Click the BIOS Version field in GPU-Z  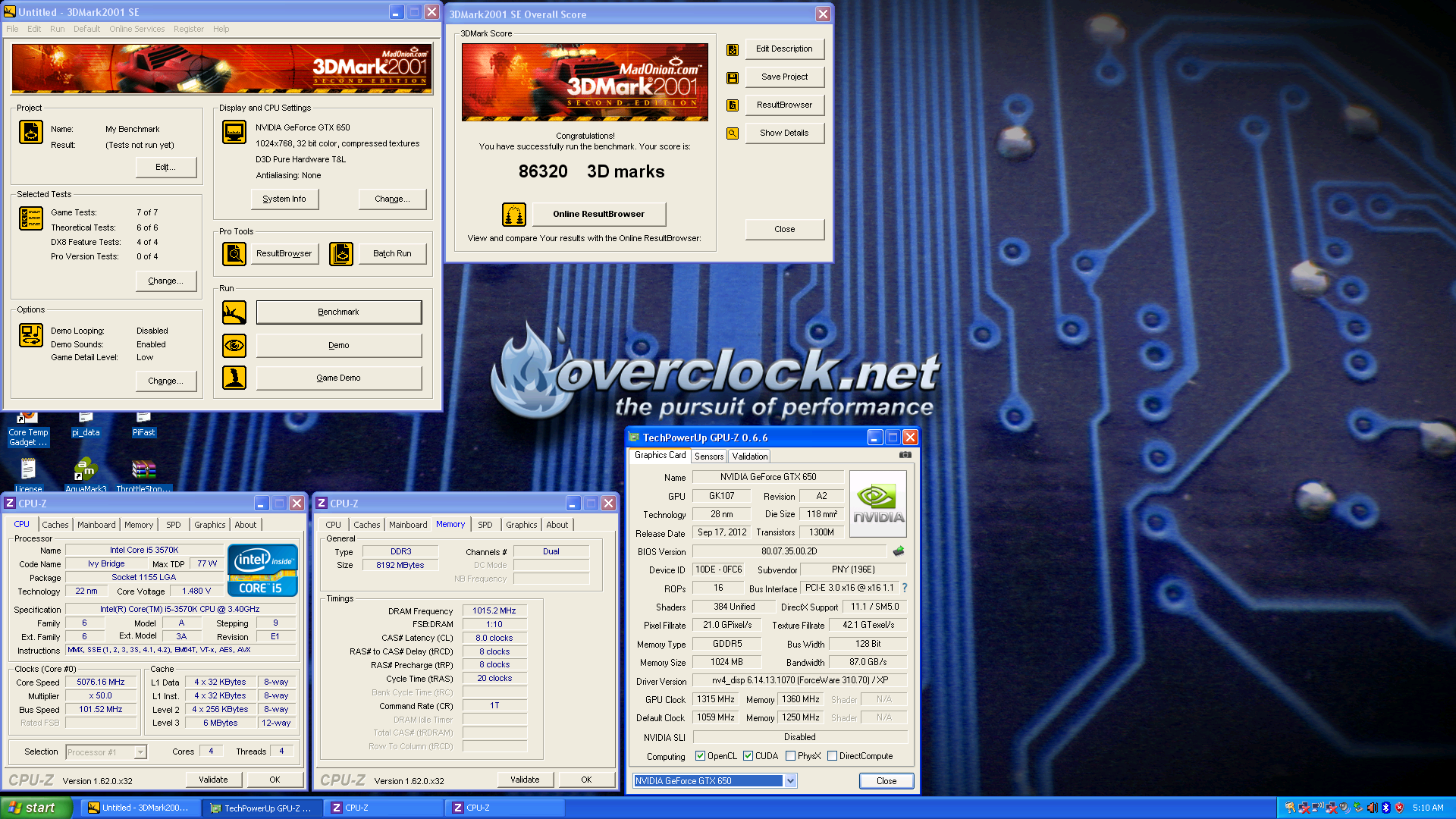pyautogui.click(x=789, y=551)
